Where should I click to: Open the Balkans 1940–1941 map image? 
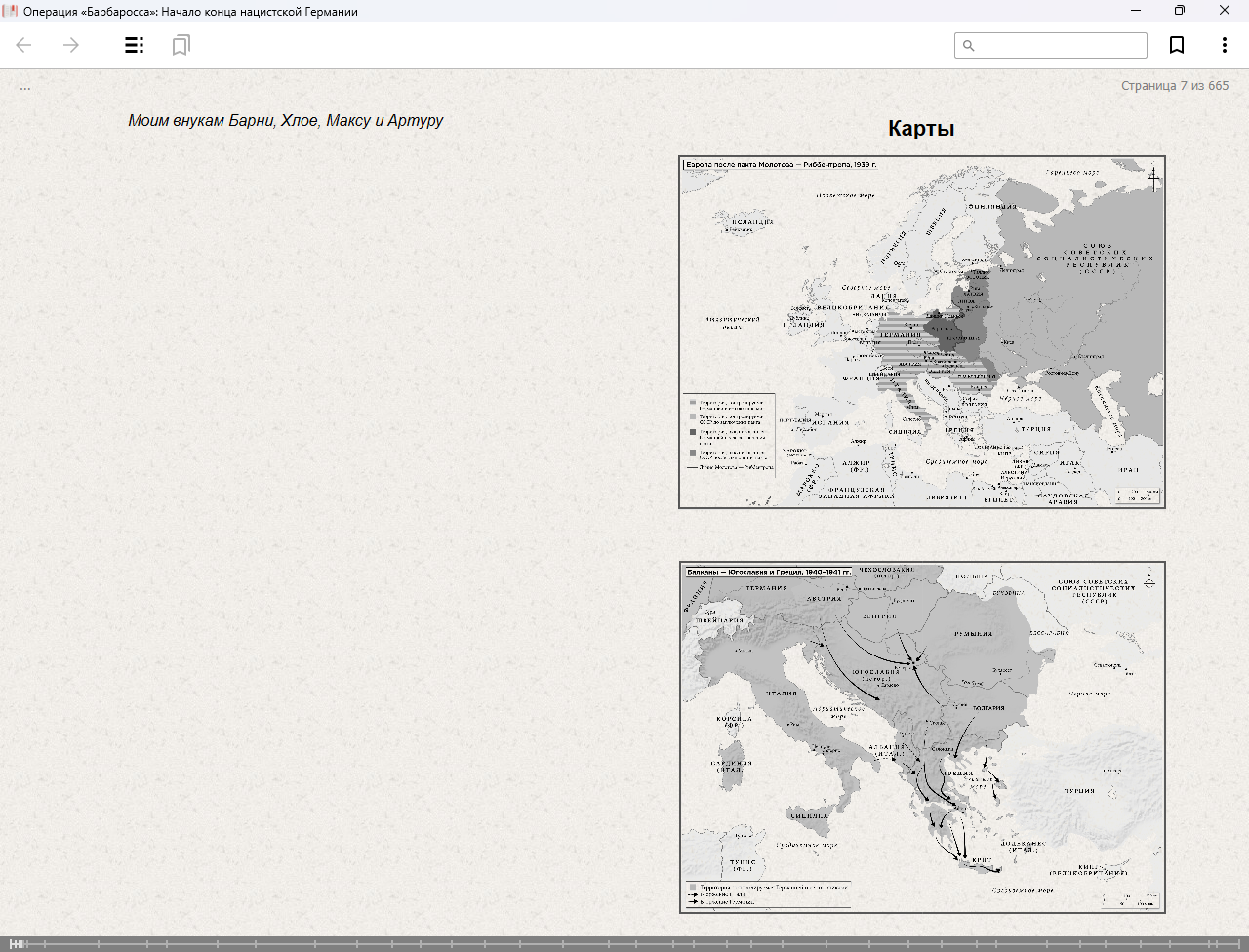922,737
